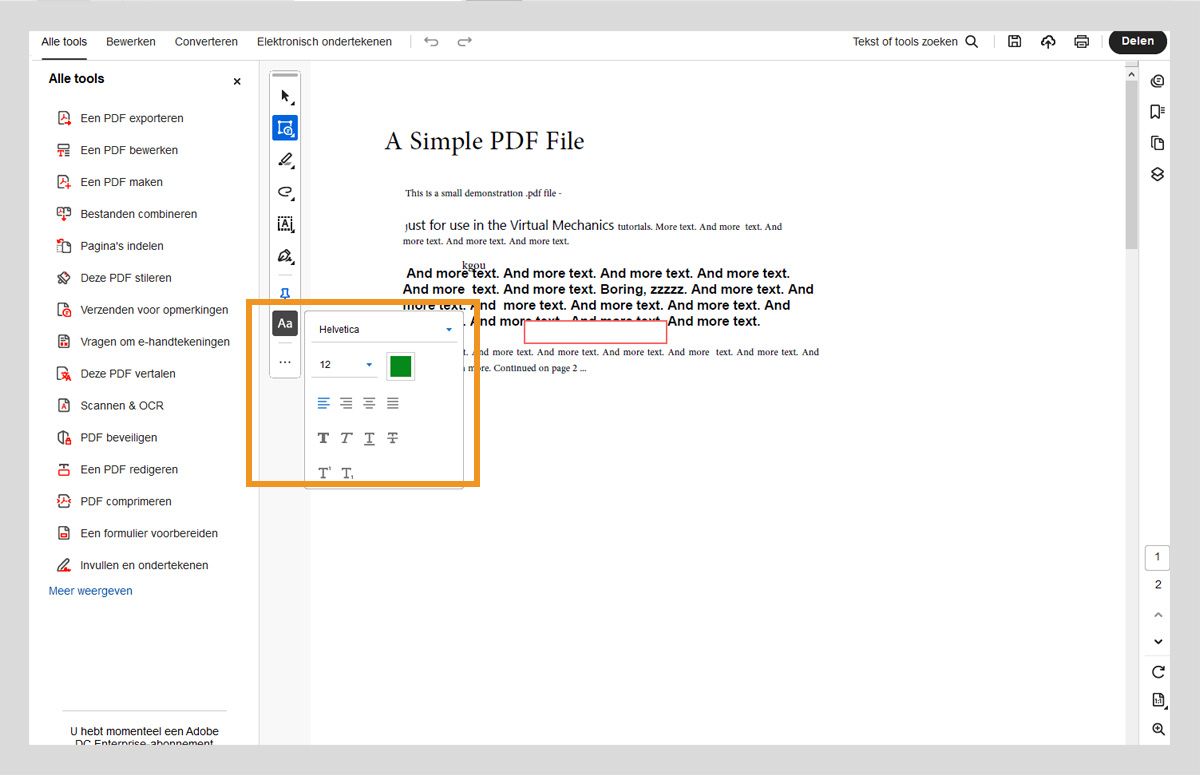Align text right

coord(346,403)
